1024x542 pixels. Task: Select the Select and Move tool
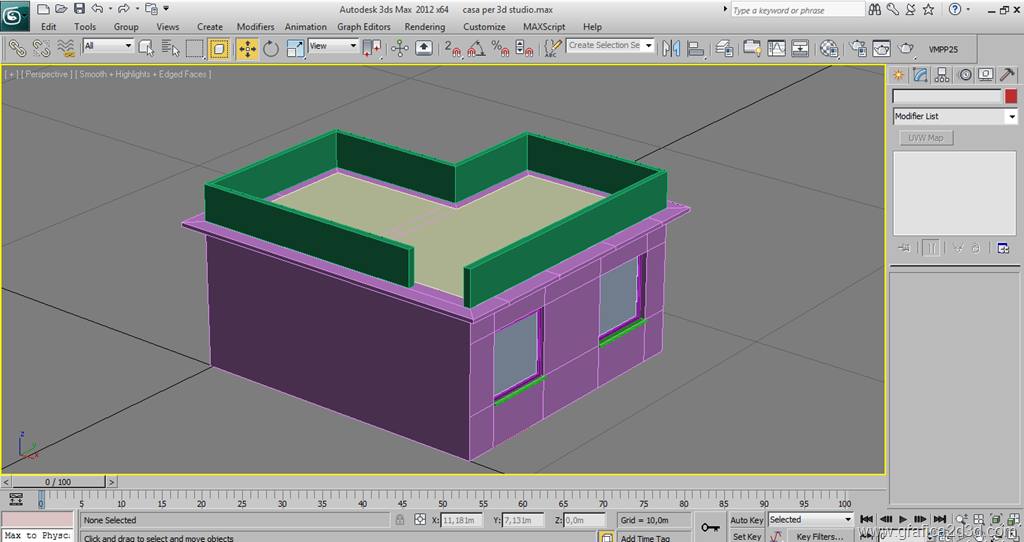(246, 48)
